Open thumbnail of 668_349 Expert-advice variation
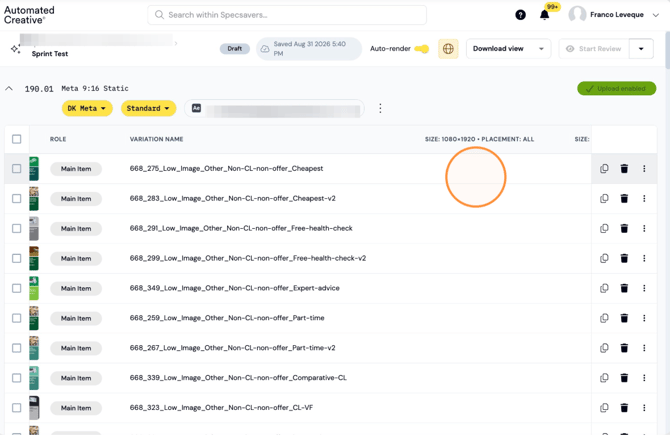Screen dimensions: 670x436 pyautogui.click(x=34, y=288)
